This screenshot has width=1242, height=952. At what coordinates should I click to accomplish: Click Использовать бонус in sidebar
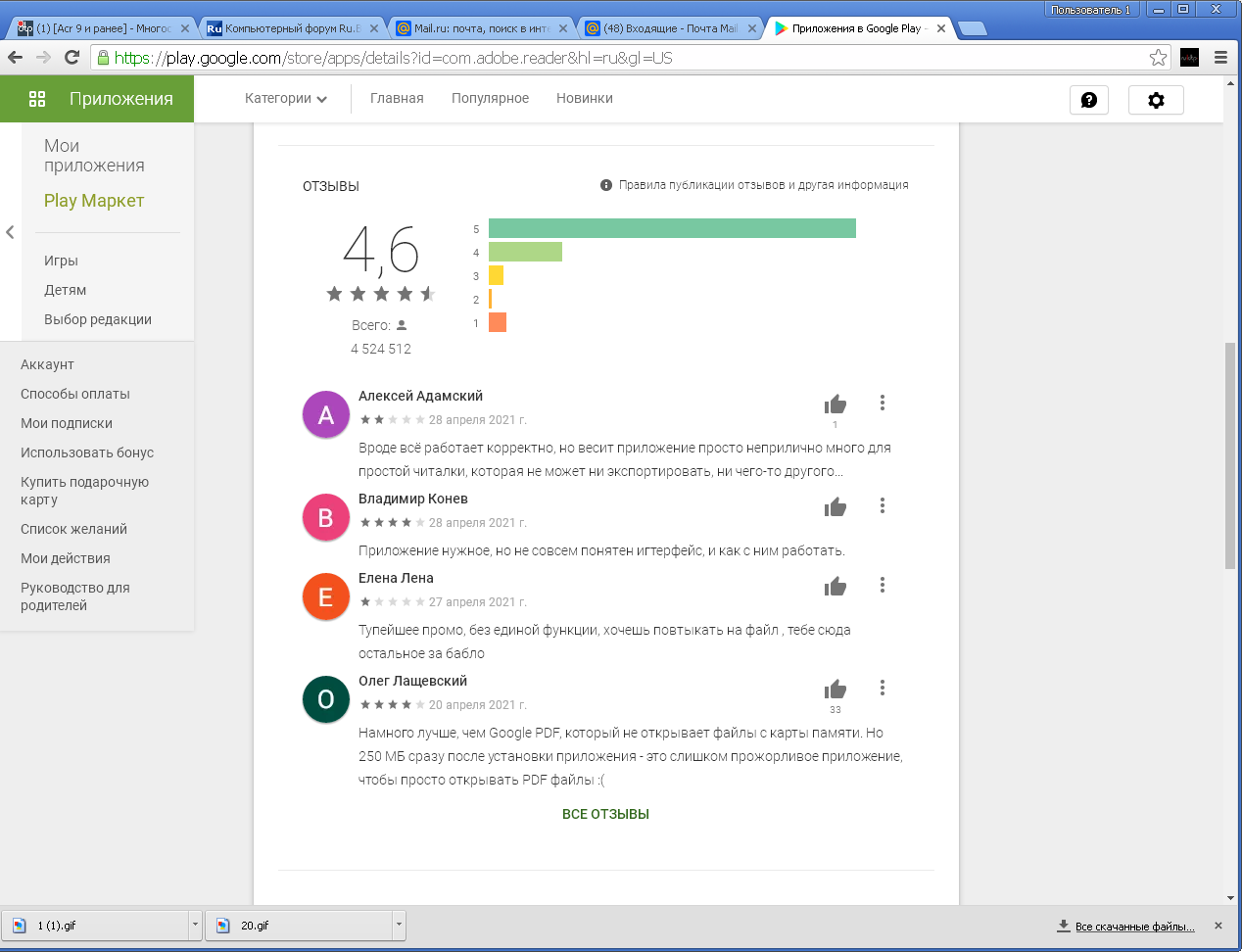(87, 452)
